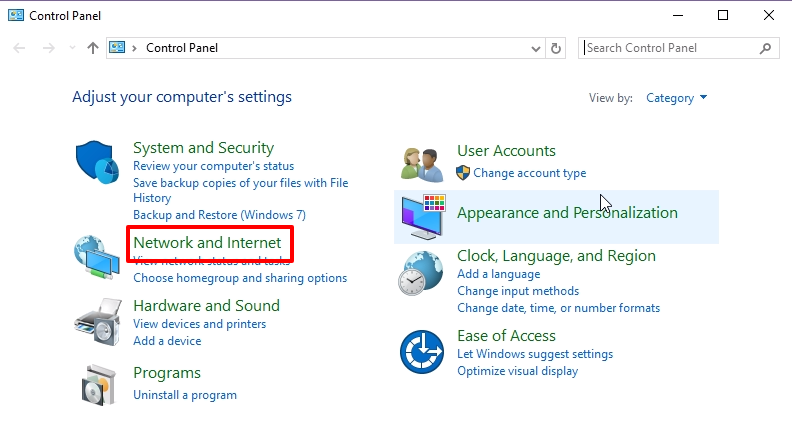Open the View by Category dropdown
The width and height of the screenshot is (792, 444).
(676, 98)
